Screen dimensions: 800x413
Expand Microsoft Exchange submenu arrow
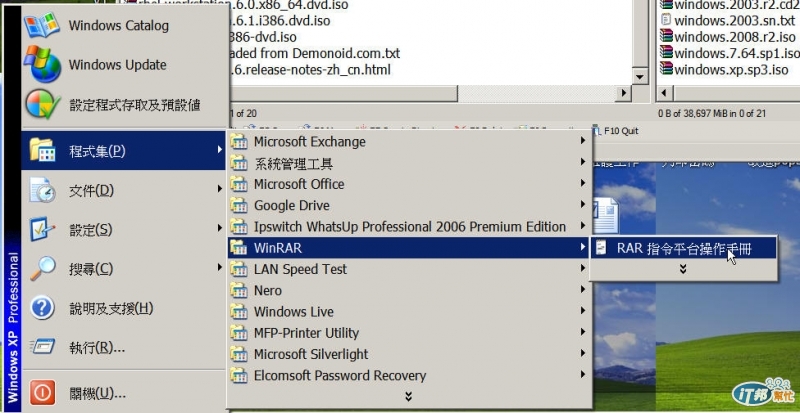click(x=583, y=140)
